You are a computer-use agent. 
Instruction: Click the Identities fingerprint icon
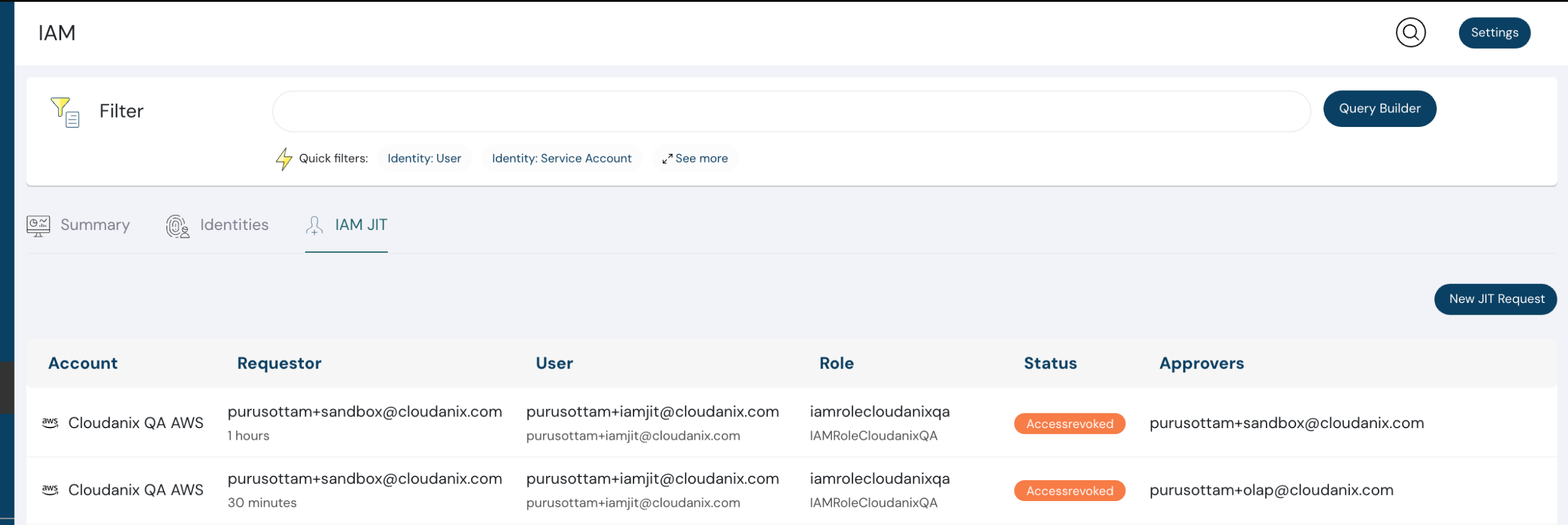178,226
